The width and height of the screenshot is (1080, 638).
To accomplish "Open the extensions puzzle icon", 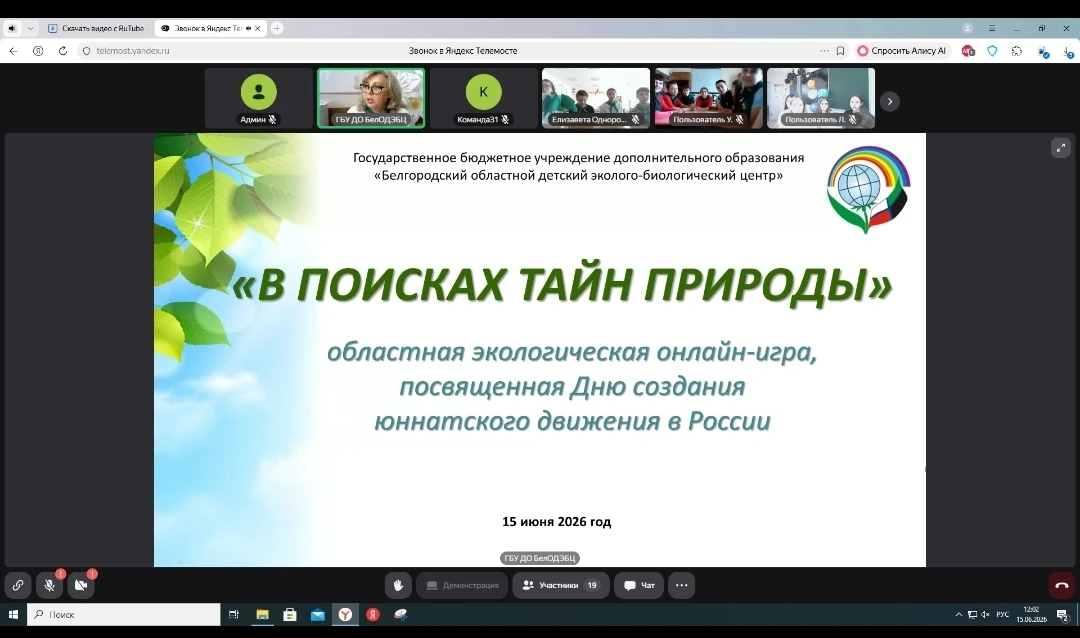I will (1017, 51).
